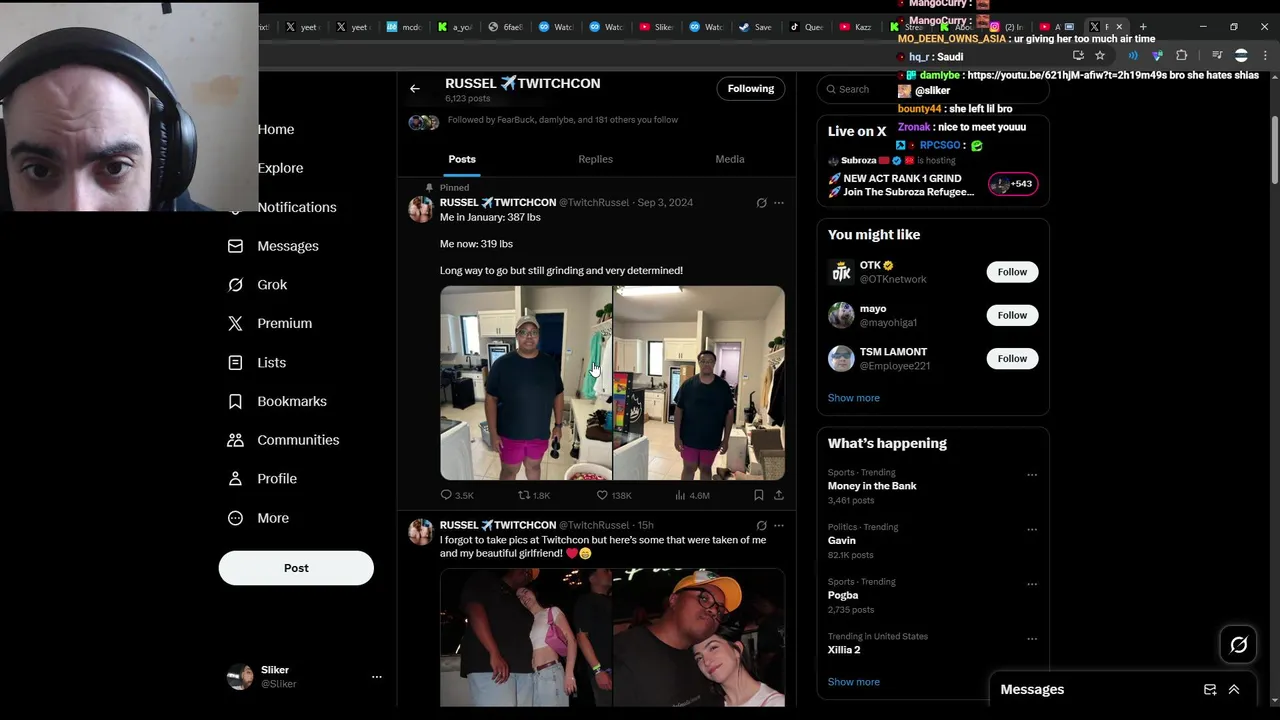
Task: Open Grok icon on Twitchcon pics post
Action: coord(761,525)
